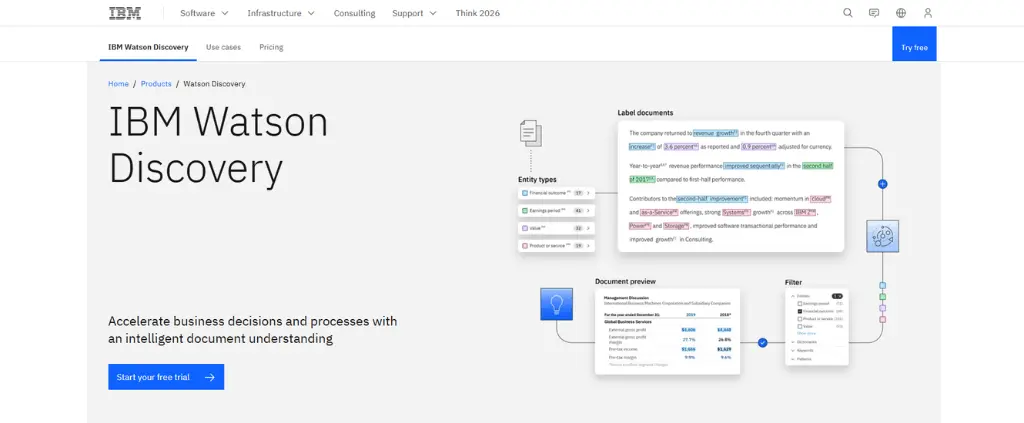Click the highlighted '0.9 percent' label
The image size is (1024, 423).
click(x=759, y=147)
